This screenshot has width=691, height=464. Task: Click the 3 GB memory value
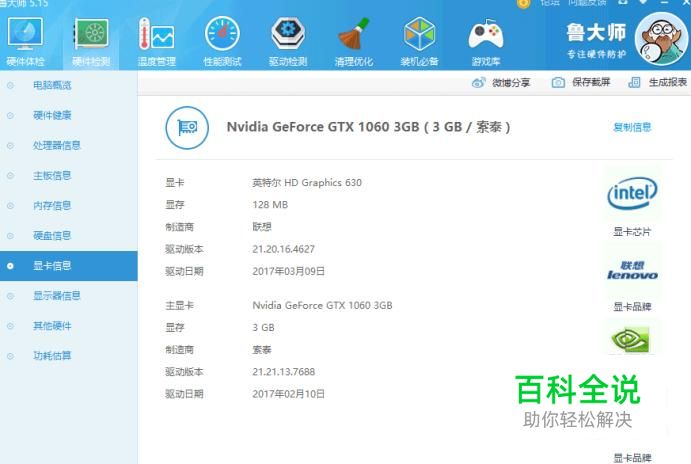pyautogui.click(x=264, y=327)
